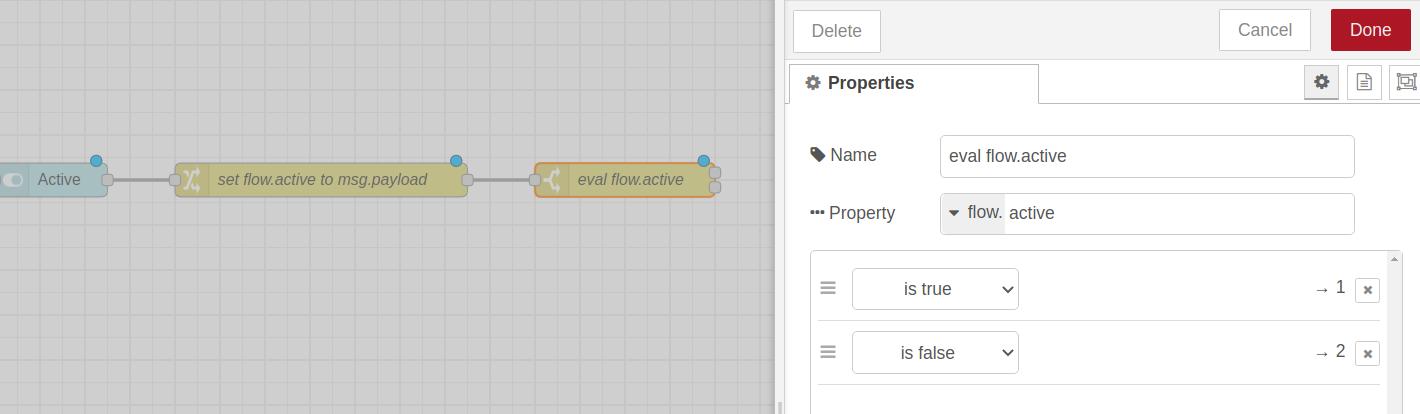This screenshot has width=1420, height=414.
Task: Click output port of set flow.active node
Action: (x=467, y=180)
